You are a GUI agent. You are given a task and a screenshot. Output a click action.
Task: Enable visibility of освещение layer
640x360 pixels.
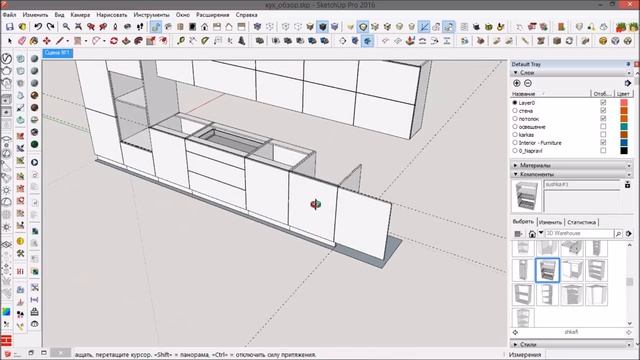pyautogui.click(x=603, y=127)
